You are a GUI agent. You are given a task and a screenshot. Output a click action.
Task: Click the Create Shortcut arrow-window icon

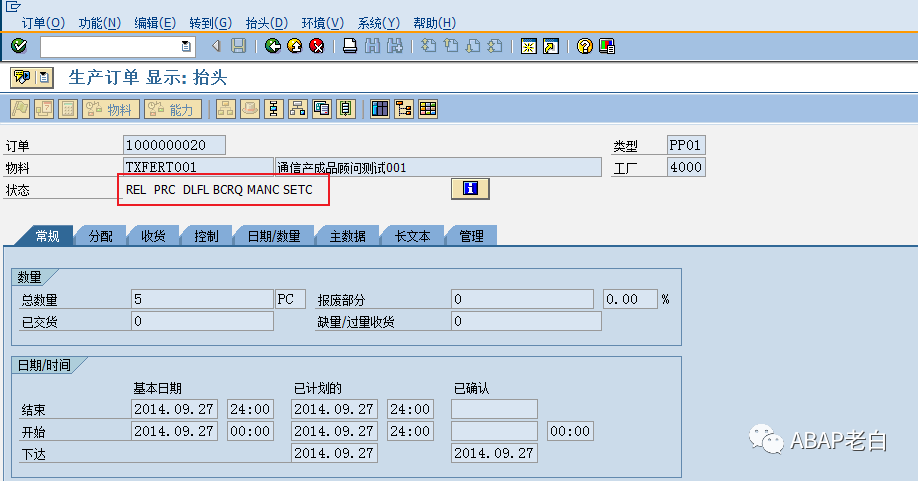(551, 46)
